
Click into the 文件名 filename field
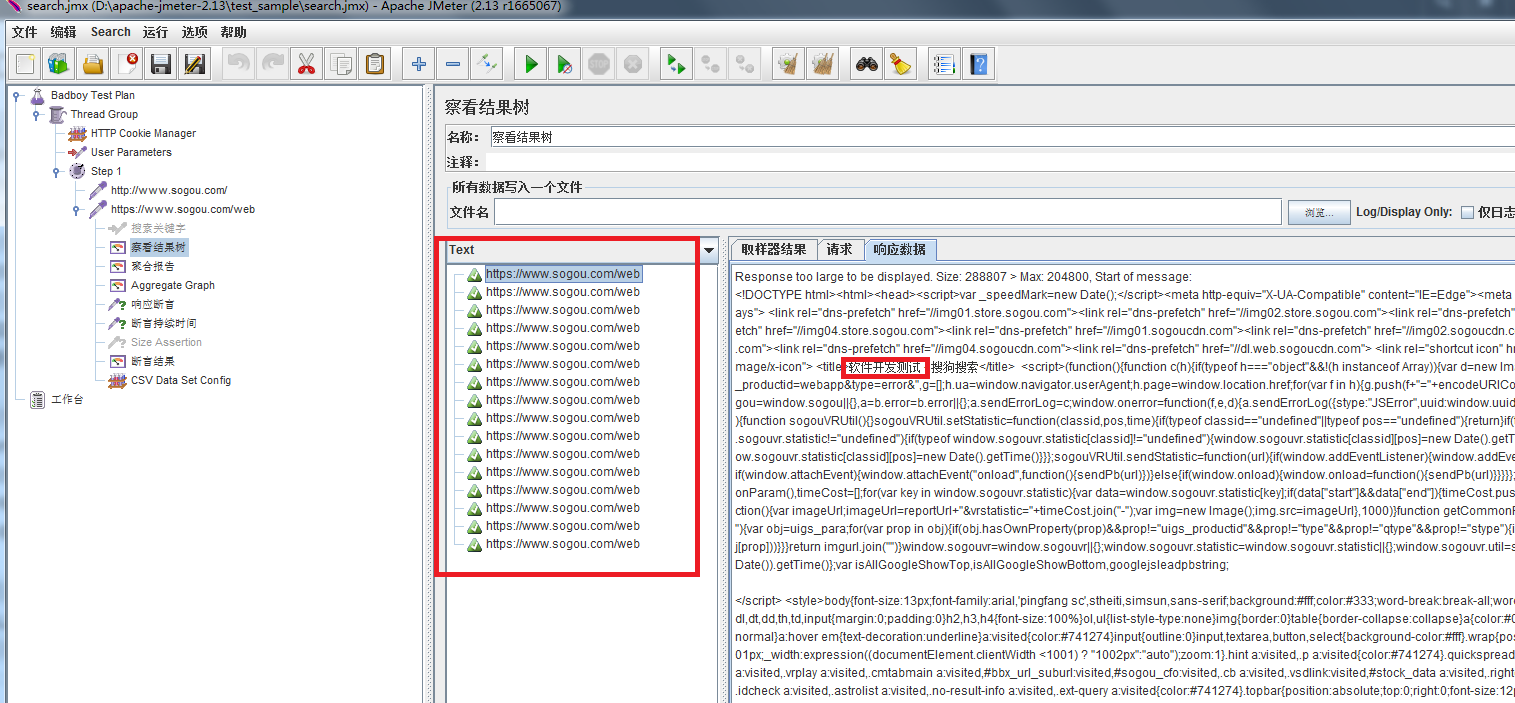[888, 212]
